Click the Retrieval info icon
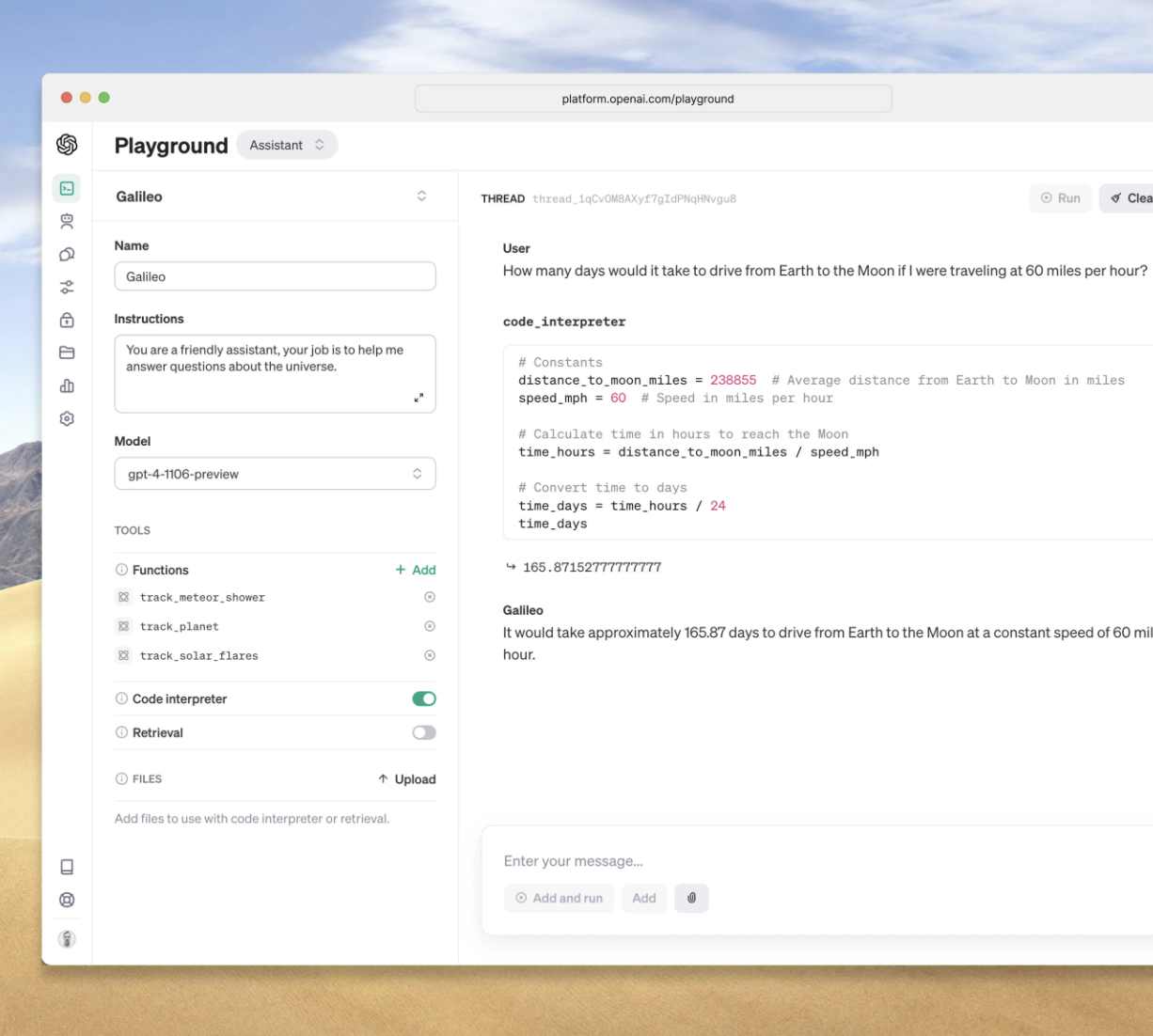Viewport: 1153px width, 1036px height. [x=121, y=732]
